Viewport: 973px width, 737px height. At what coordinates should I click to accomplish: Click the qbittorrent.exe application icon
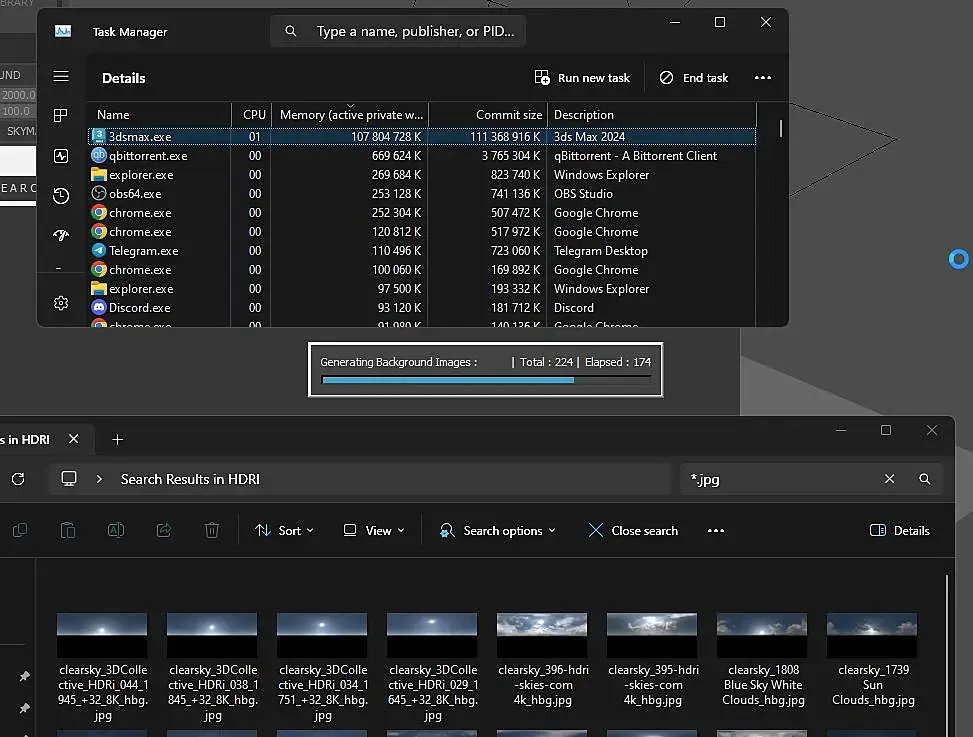tap(99, 155)
